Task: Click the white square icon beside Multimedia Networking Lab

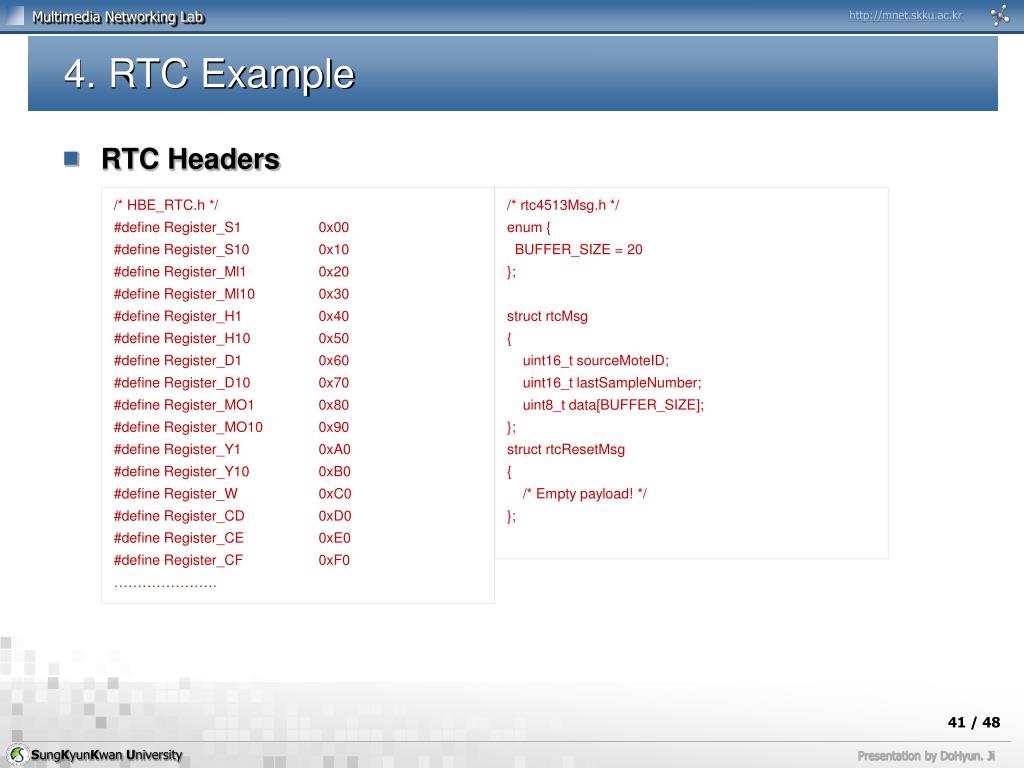Action: (13, 15)
